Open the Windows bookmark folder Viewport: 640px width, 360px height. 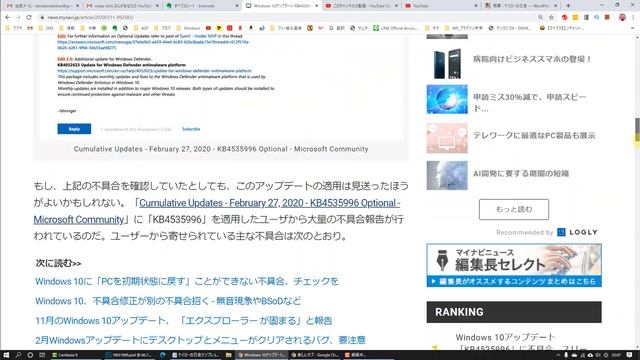(x=188, y=28)
